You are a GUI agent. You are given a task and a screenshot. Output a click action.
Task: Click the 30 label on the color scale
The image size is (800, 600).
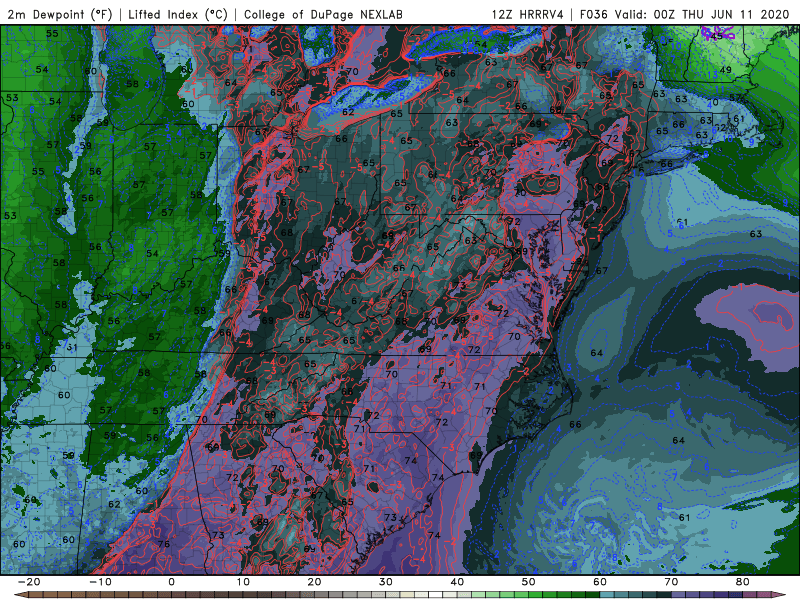[386, 582]
